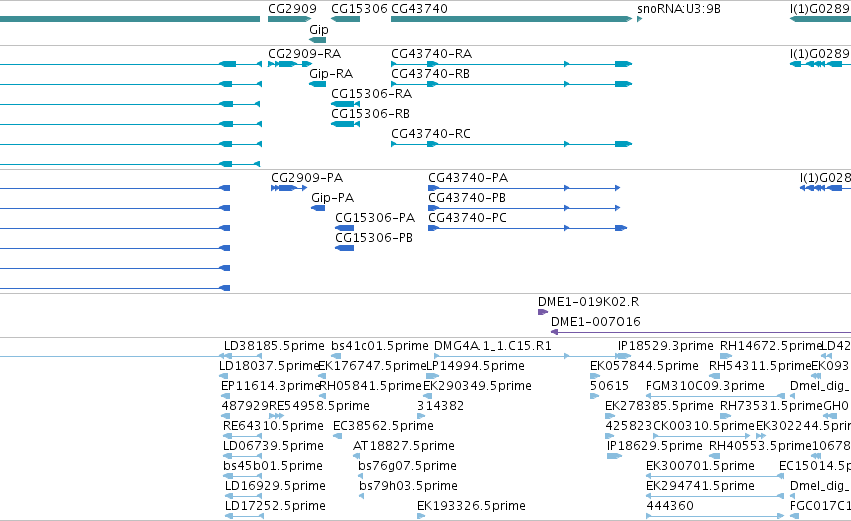Select EST CK00310.5prime

[704, 426]
